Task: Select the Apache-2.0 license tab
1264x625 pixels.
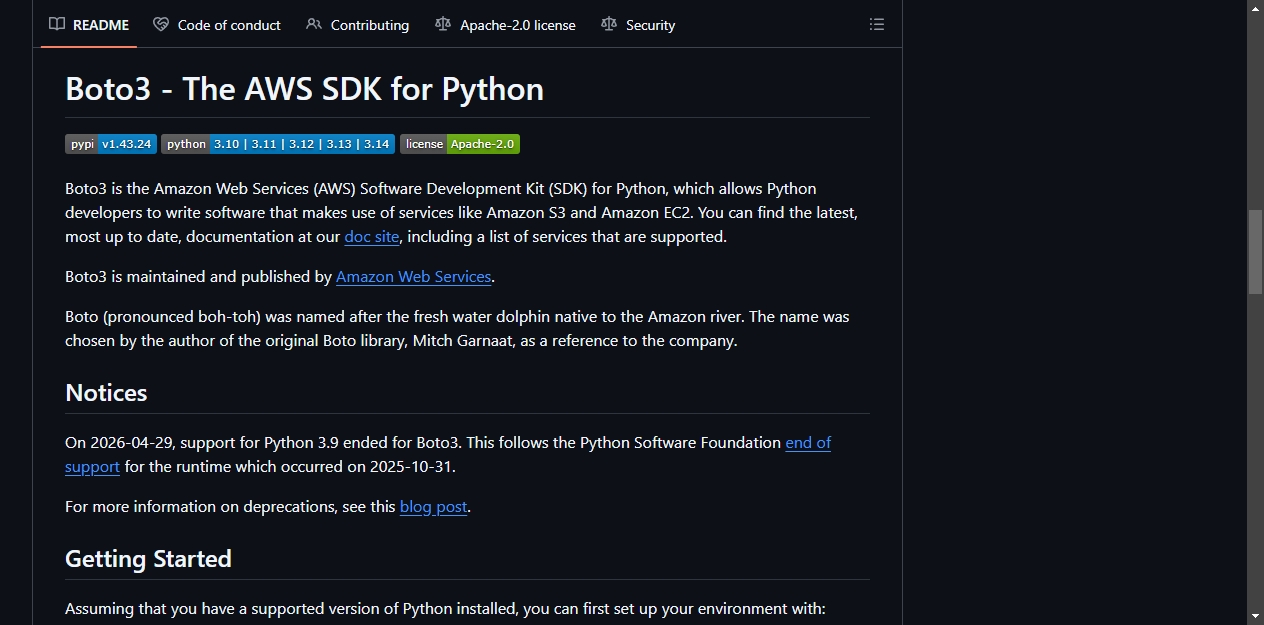Action: (505, 25)
